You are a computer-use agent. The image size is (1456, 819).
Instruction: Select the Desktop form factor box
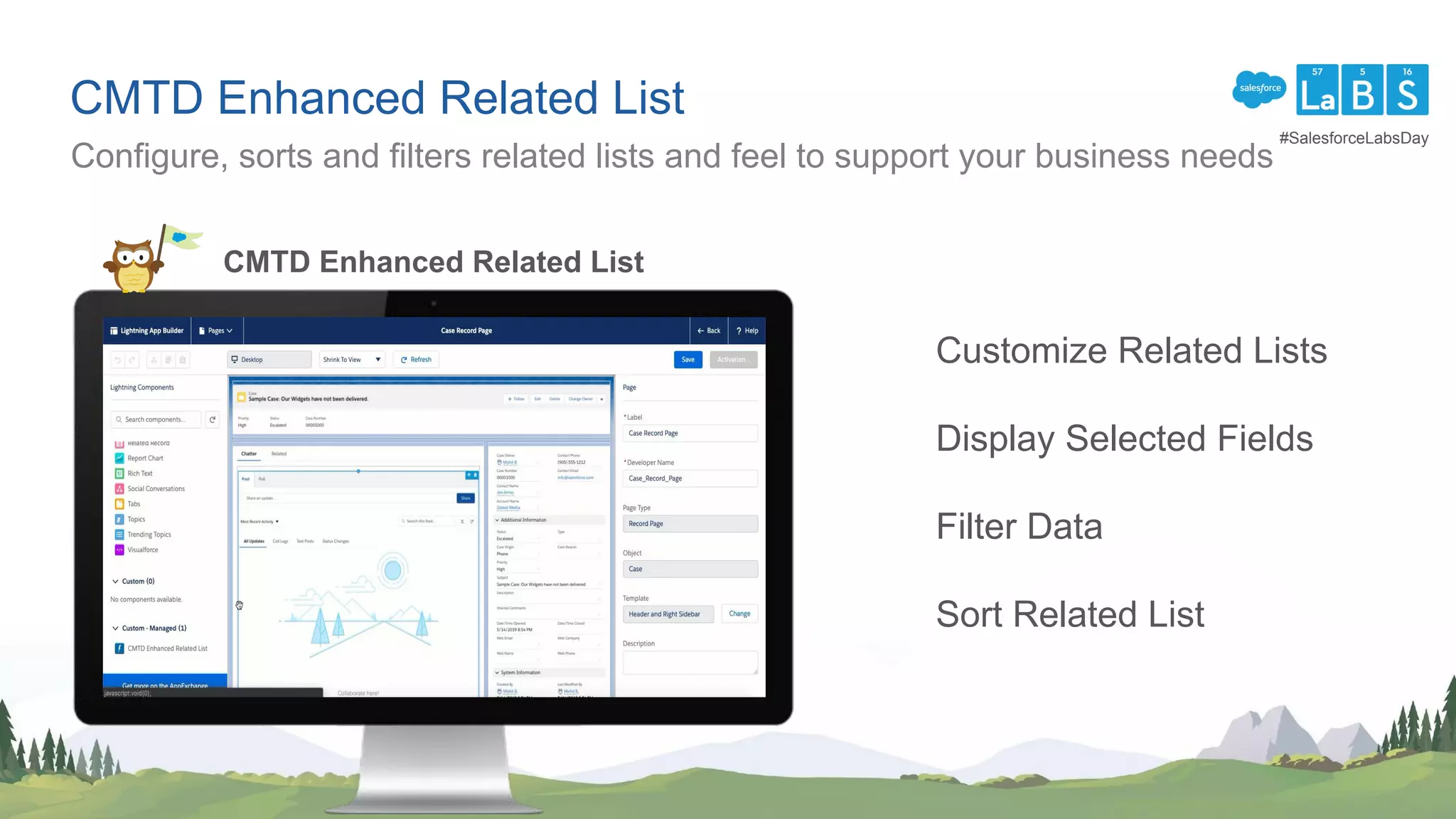point(269,360)
